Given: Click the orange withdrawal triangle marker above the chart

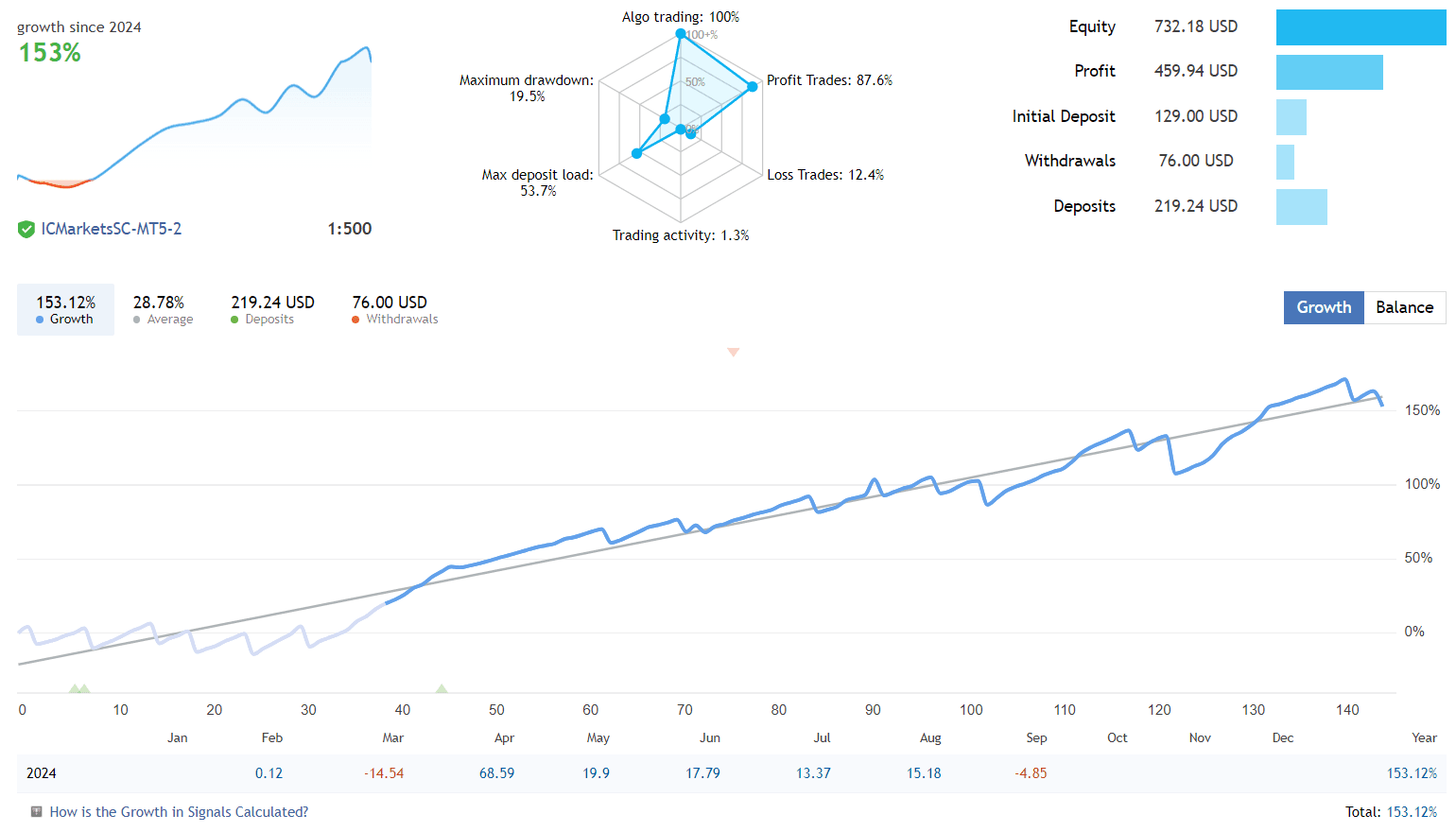Looking at the screenshot, I should tap(733, 352).
